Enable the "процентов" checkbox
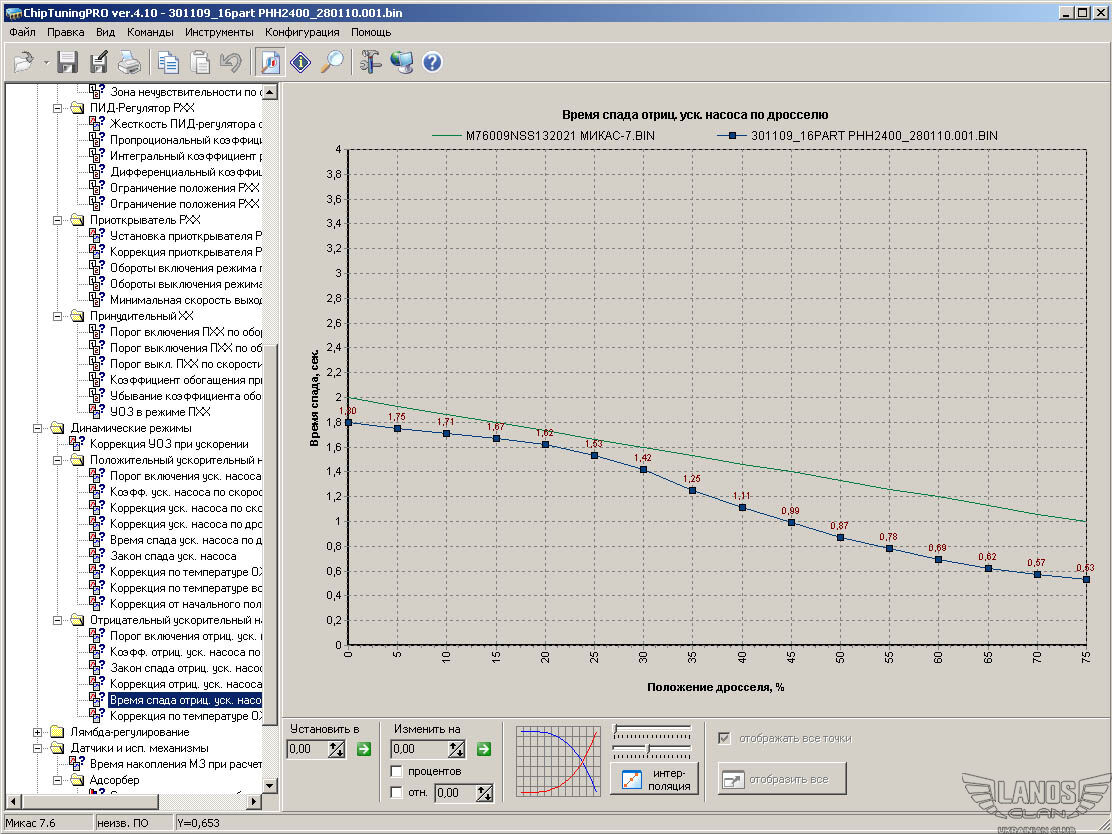This screenshot has height=834, width=1112. [x=397, y=772]
